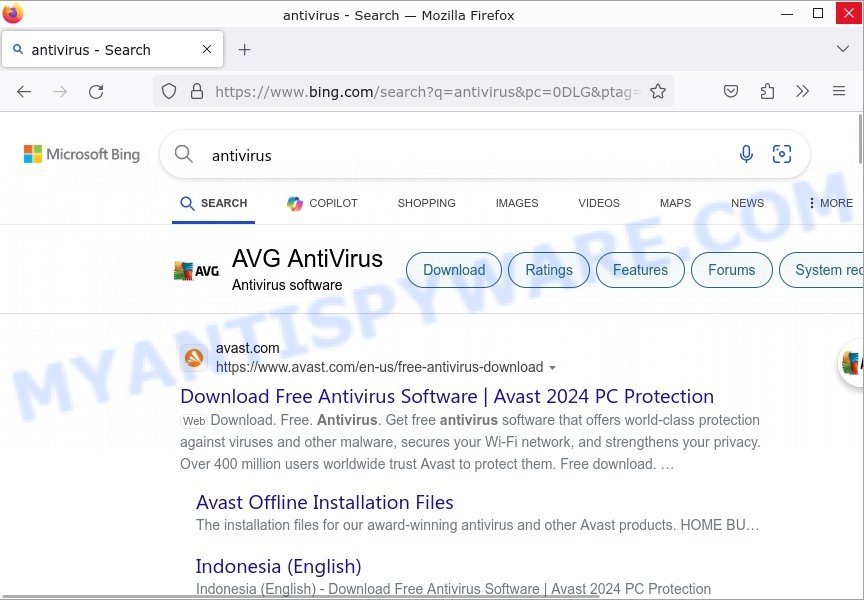Open the Firefox hamburger application menu
Screen dimensions: 864x600
tap(839, 91)
